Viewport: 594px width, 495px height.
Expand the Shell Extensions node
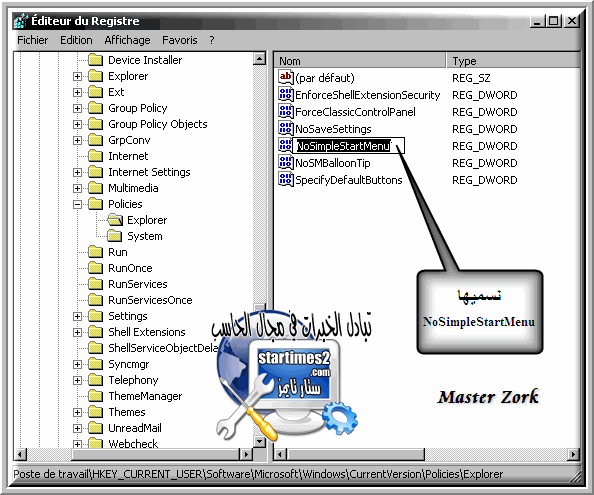[x=77, y=333]
